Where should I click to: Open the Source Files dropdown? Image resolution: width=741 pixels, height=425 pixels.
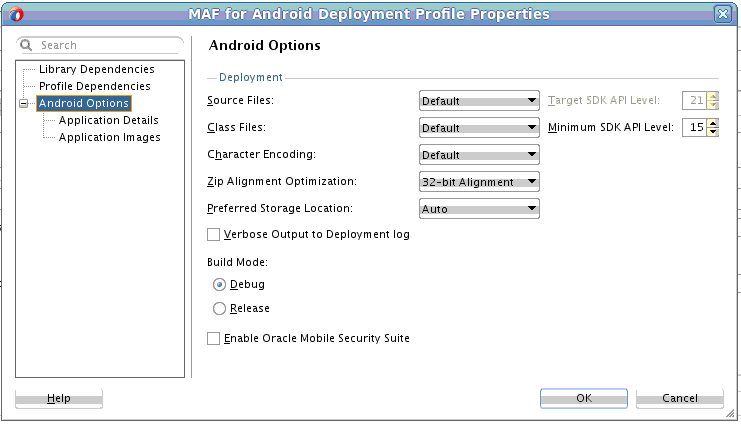point(479,101)
